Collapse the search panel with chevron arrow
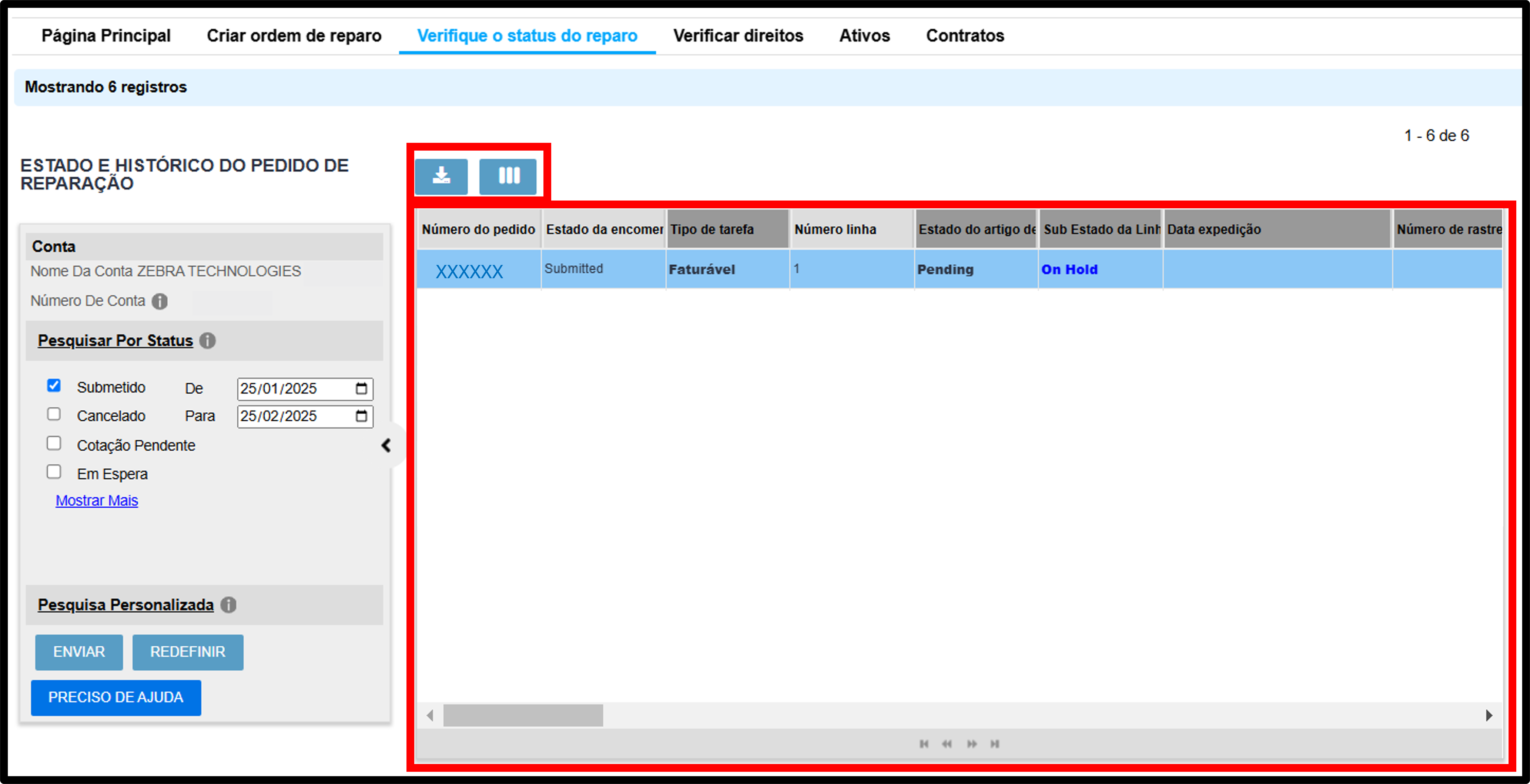 coord(386,445)
